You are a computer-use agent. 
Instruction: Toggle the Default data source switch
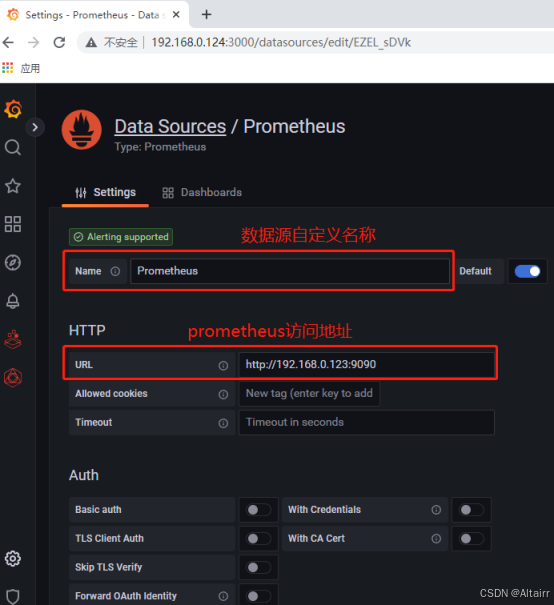point(527,271)
